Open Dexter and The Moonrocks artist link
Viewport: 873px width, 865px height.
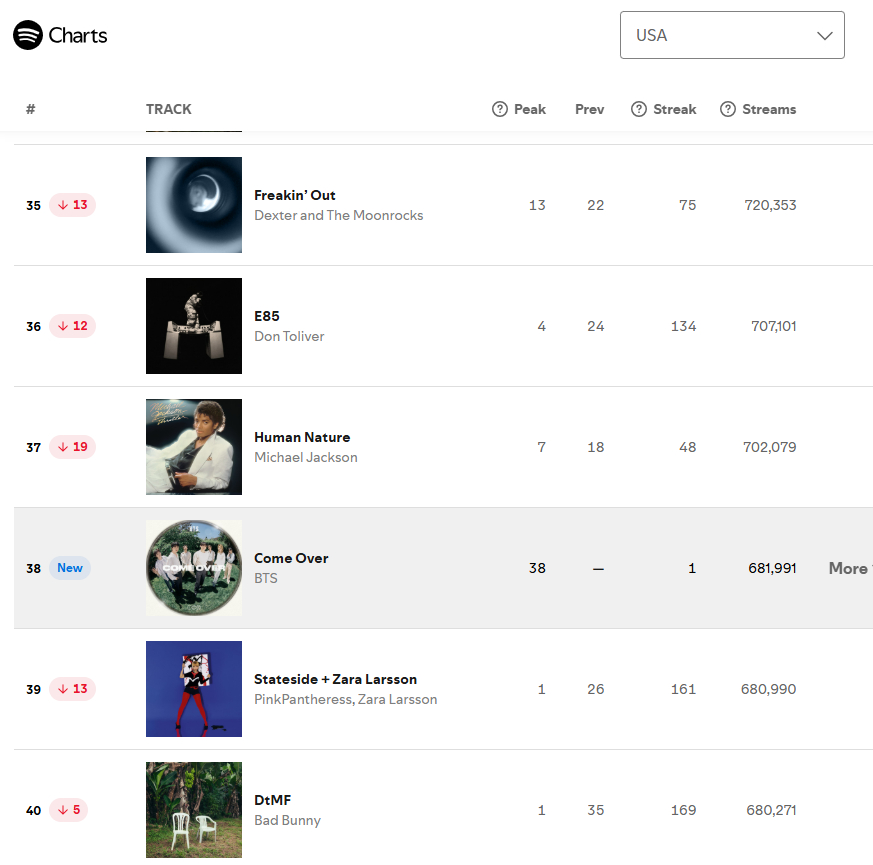339,215
